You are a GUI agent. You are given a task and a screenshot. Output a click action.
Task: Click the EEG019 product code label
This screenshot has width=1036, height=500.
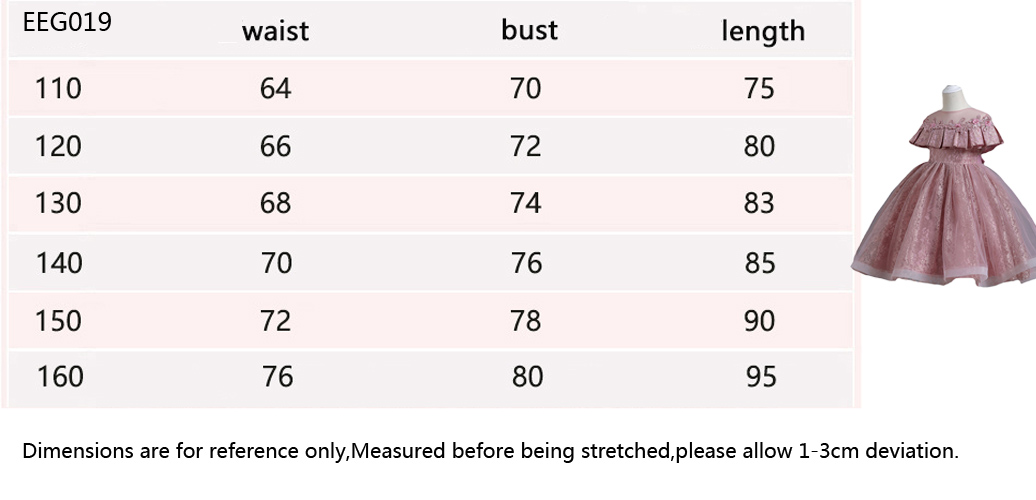66,23
